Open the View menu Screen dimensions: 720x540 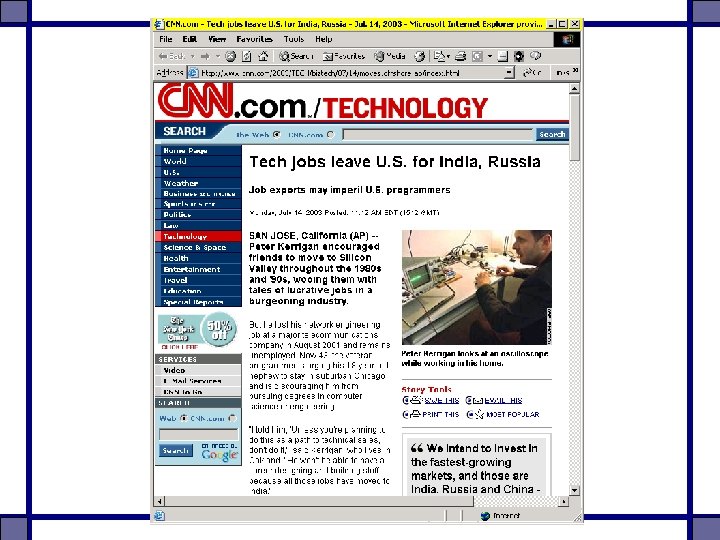click(x=217, y=39)
